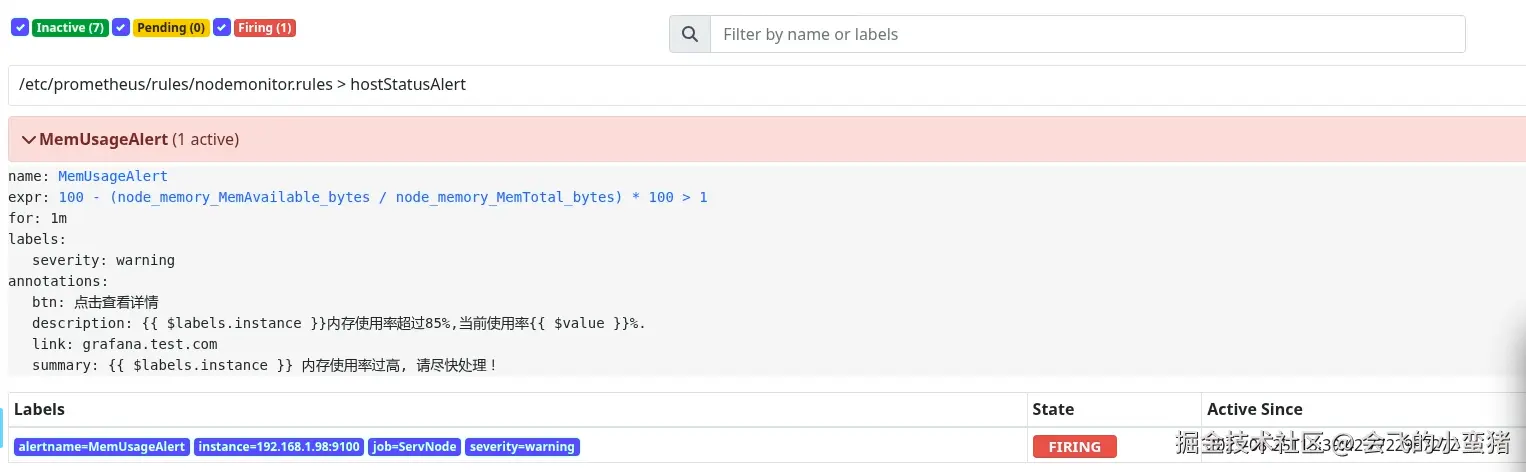The image size is (1526, 472).
Task: Click the alertname=MemUsageAlert label badge
Action: pyautogui.click(x=102, y=447)
